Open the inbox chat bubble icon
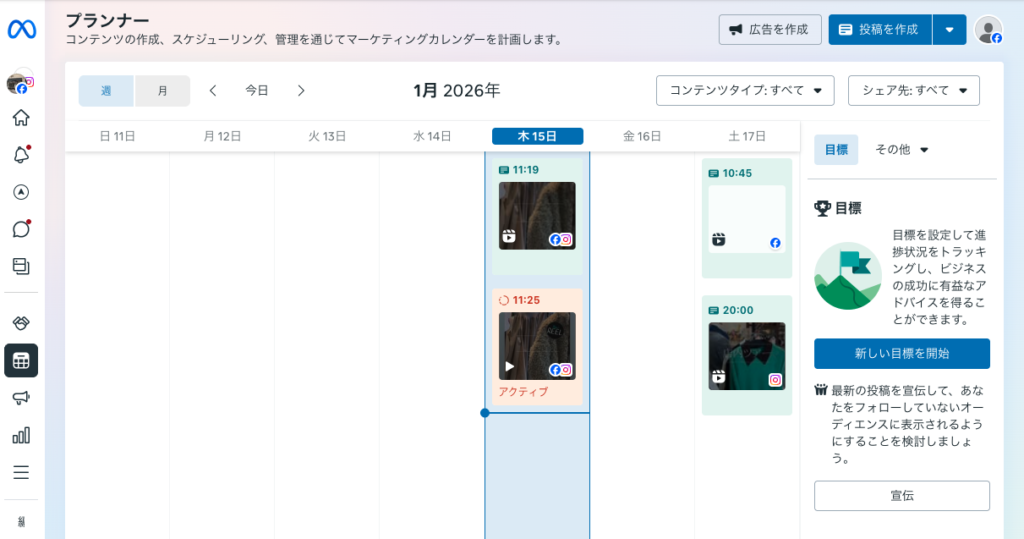This screenshot has width=1024, height=539. pyautogui.click(x=21, y=229)
